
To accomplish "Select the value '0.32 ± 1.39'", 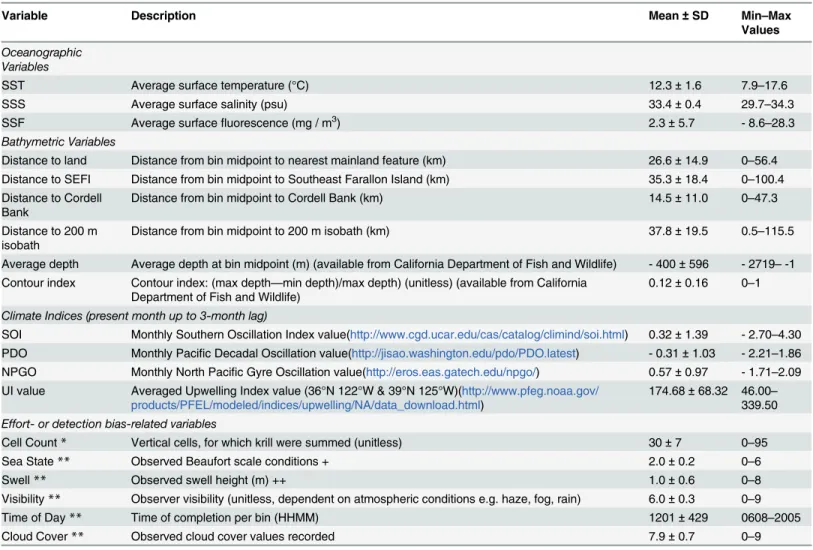I will pyautogui.click(x=678, y=335).
